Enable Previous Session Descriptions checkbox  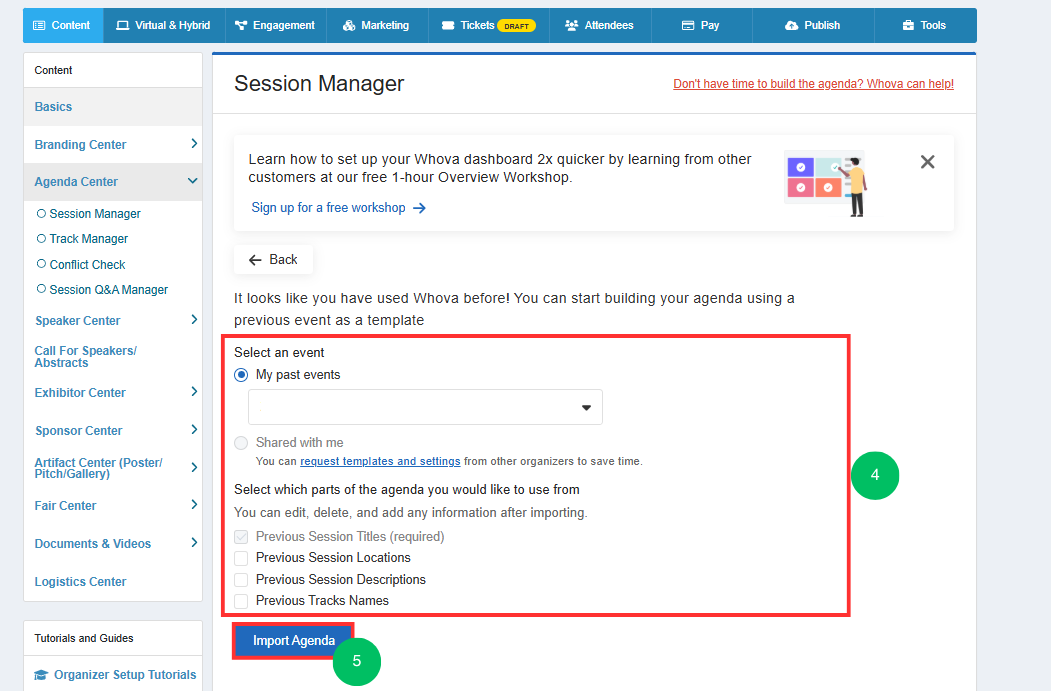pos(241,580)
